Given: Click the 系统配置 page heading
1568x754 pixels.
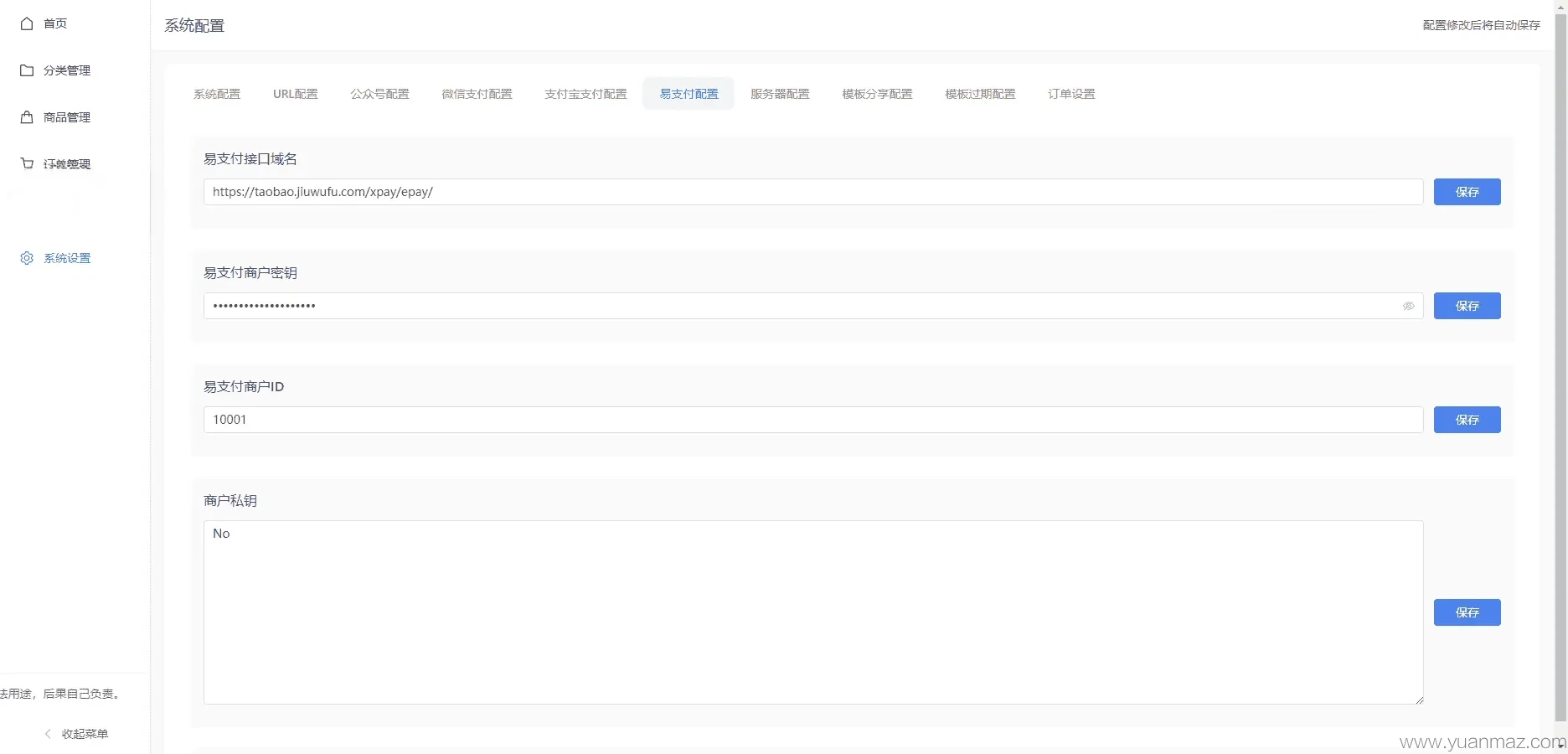Looking at the screenshot, I should 194,26.
